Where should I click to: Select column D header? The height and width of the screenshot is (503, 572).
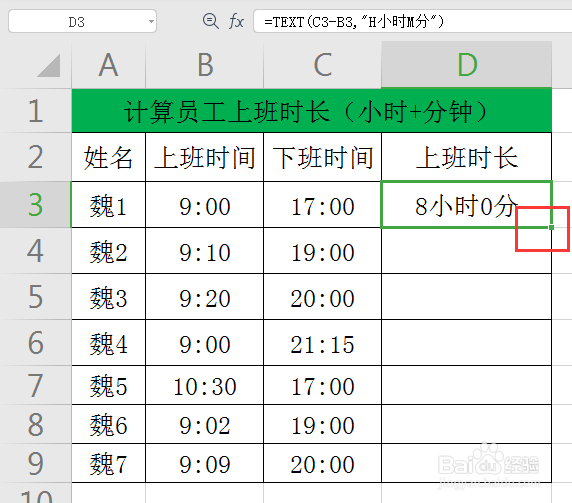[x=467, y=65]
